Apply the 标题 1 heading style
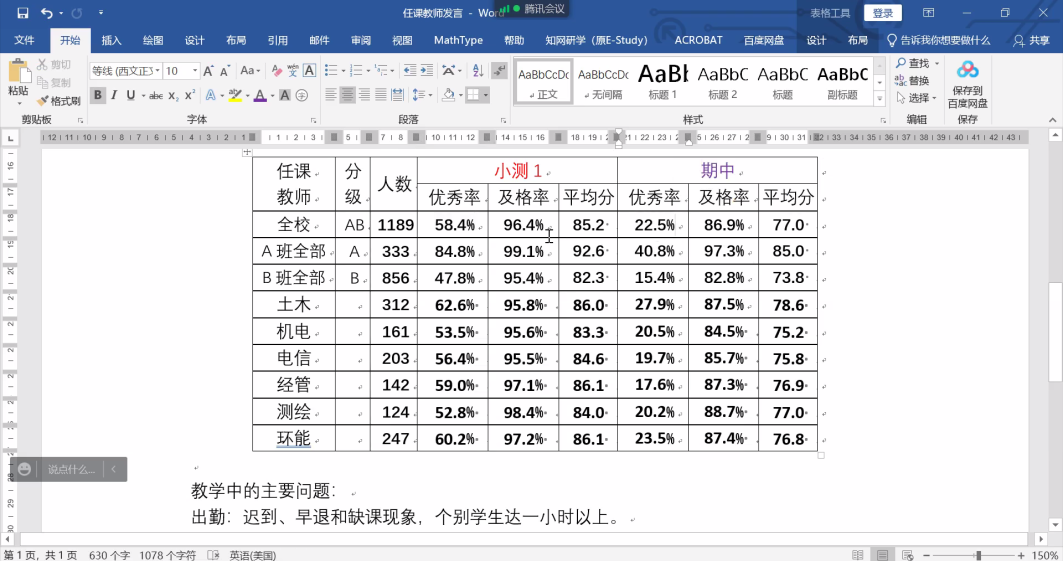The width and height of the screenshot is (1063, 562). tap(663, 82)
